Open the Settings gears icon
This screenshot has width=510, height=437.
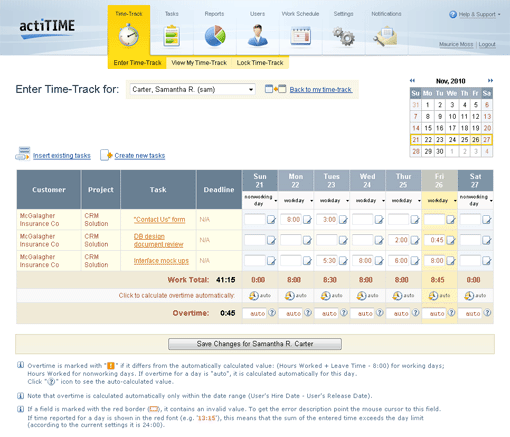click(343, 36)
